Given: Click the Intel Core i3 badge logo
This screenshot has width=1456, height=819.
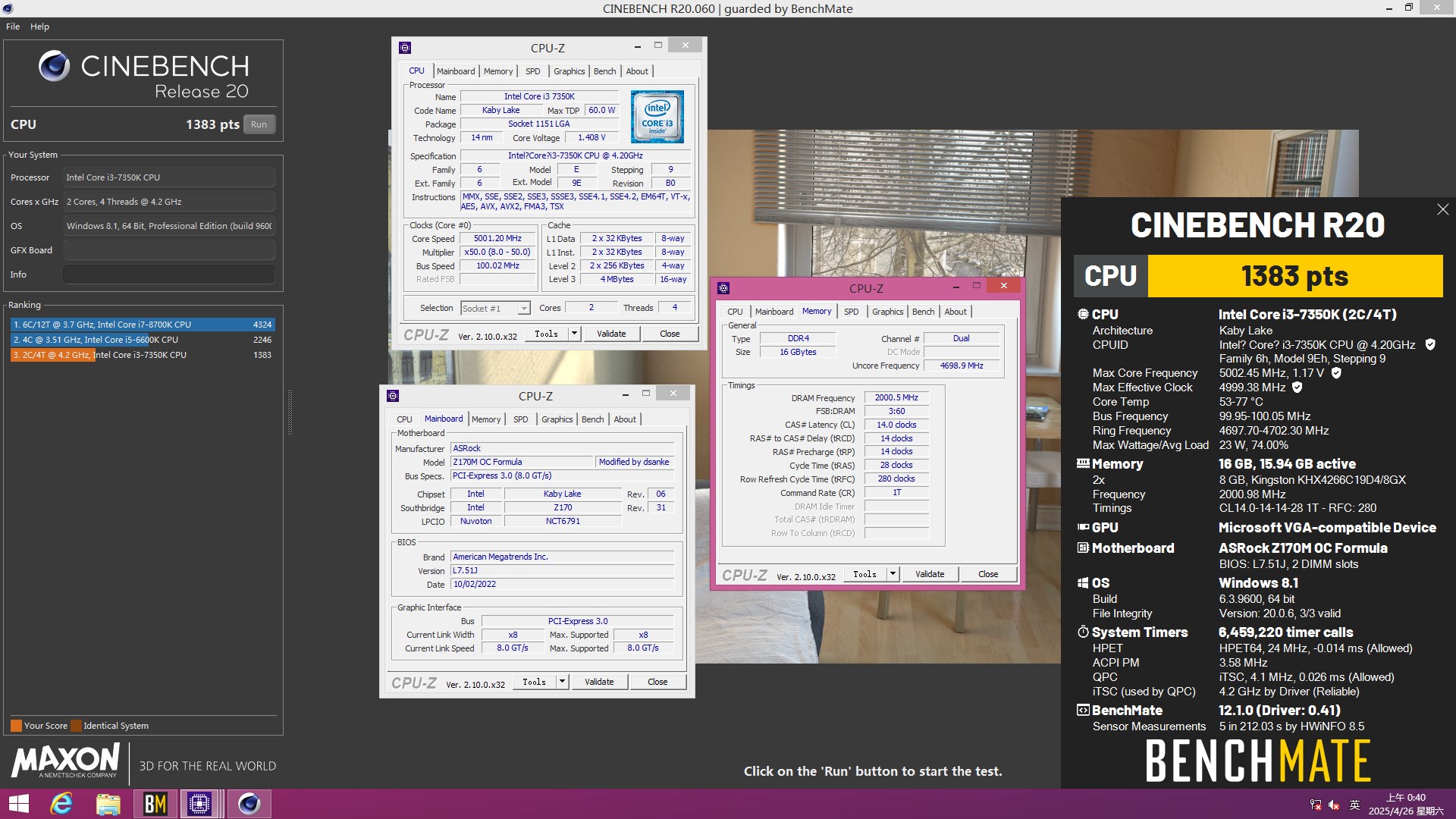Looking at the screenshot, I should pyautogui.click(x=657, y=117).
